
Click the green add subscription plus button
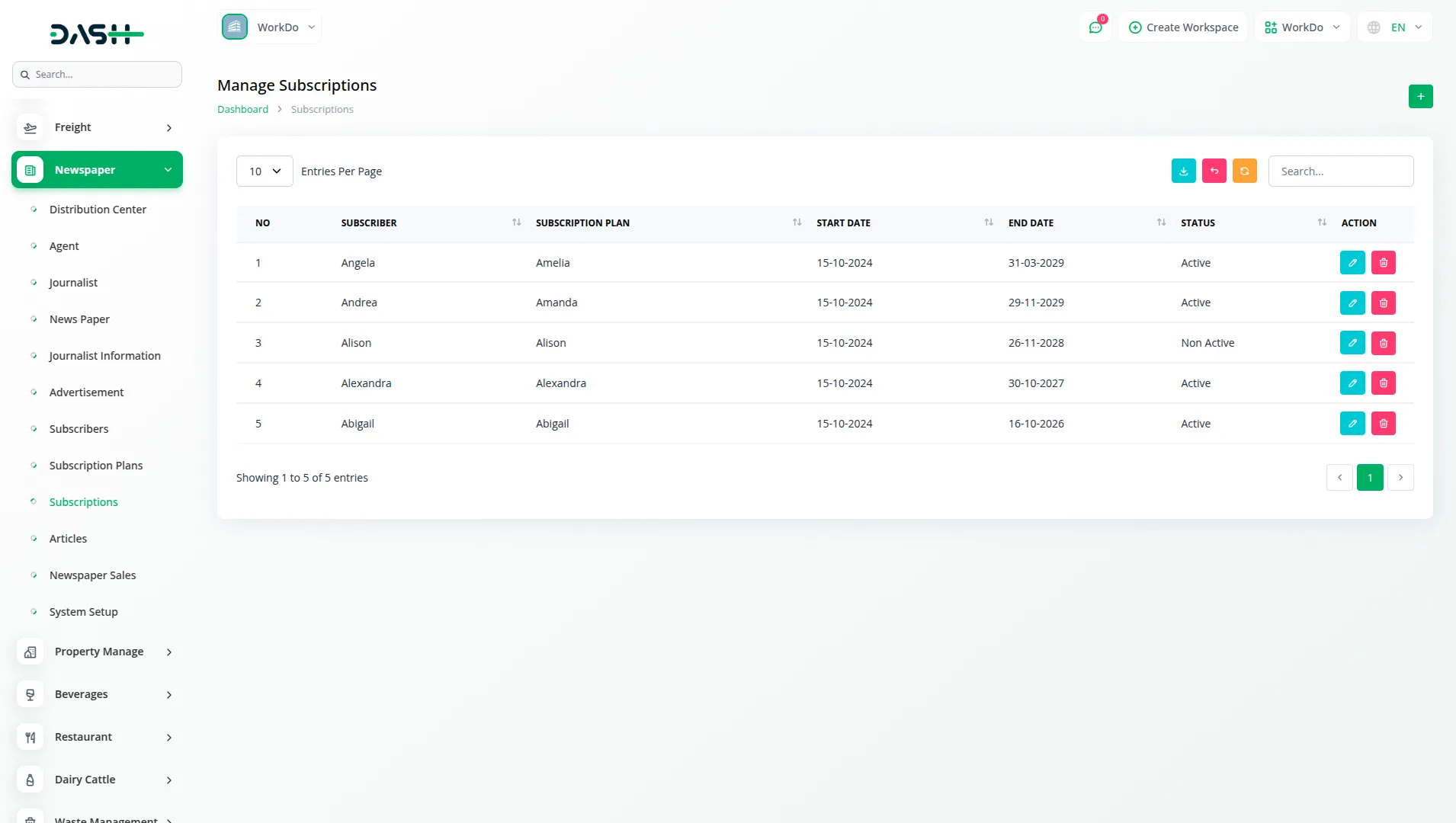[x=1420, y=97]
